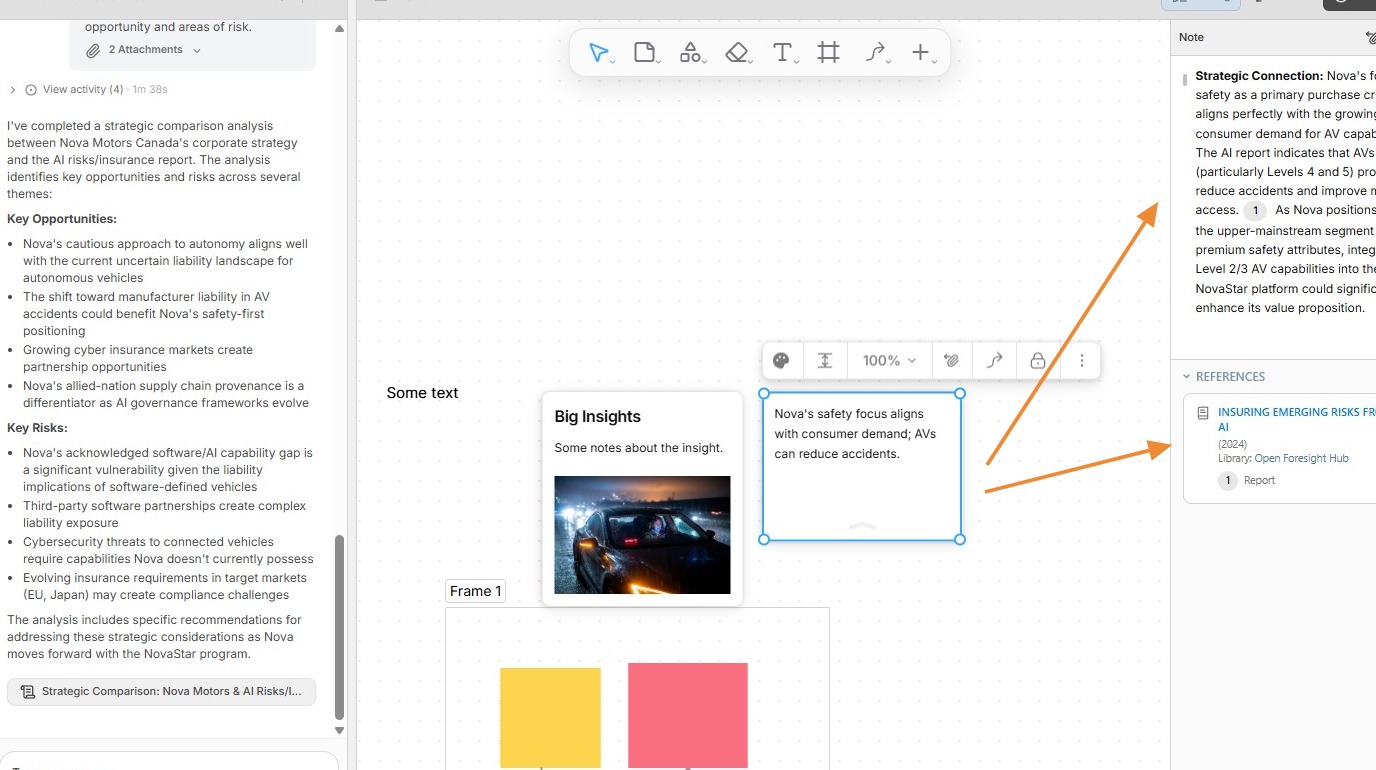
Task: Add connector from the selected note toolbar
Action: [995, 361]
